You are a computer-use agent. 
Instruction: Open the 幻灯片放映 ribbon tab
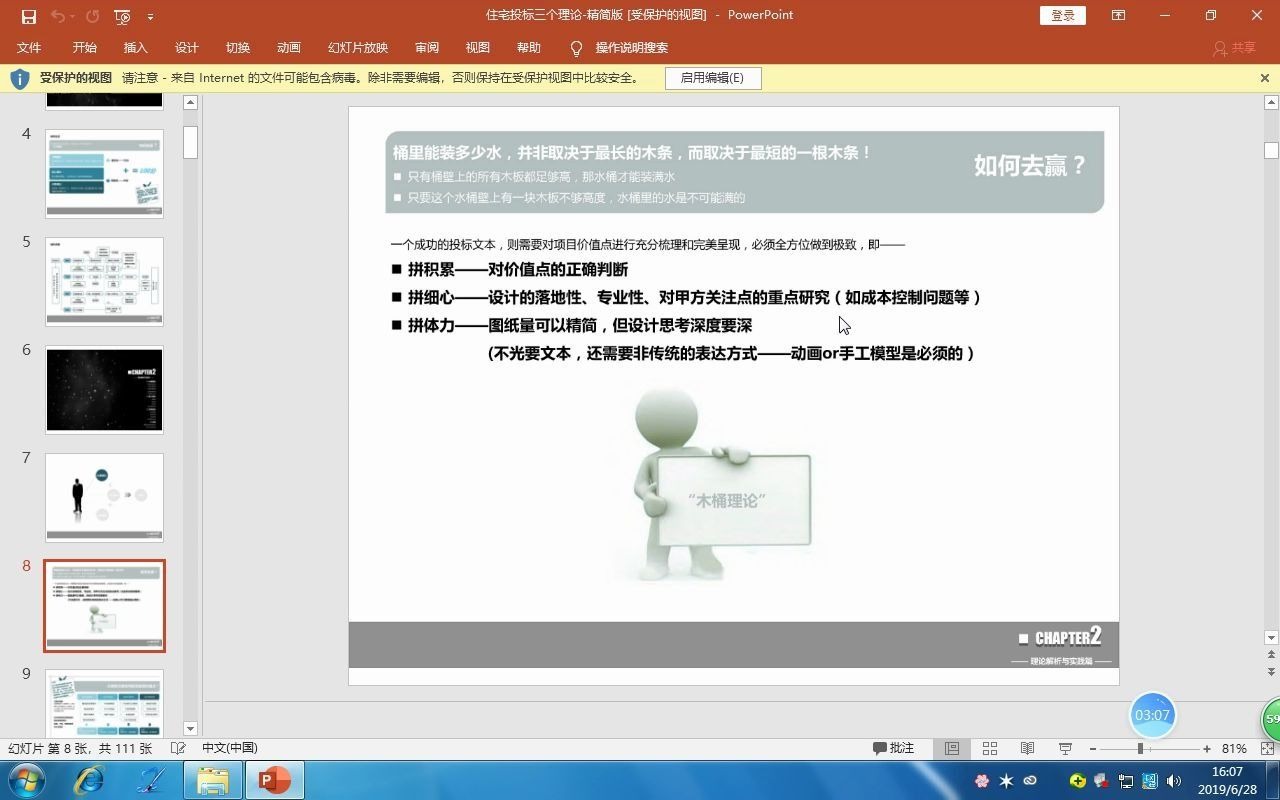tap(357, 47)
